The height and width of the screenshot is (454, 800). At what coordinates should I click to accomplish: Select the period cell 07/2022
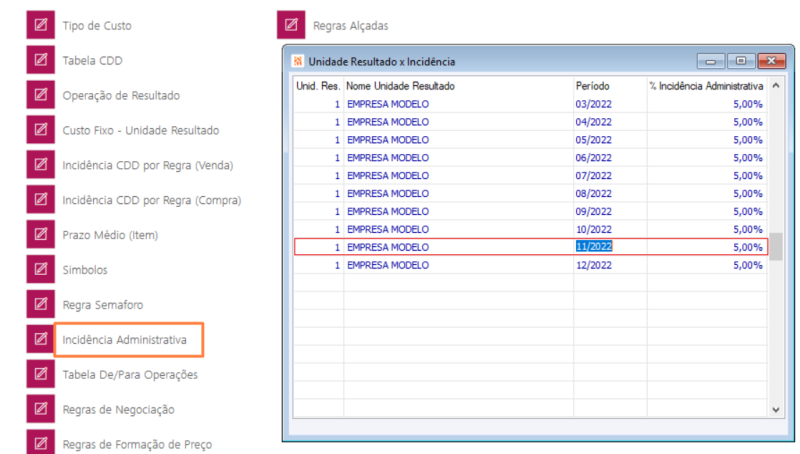(x=593, y=175)
